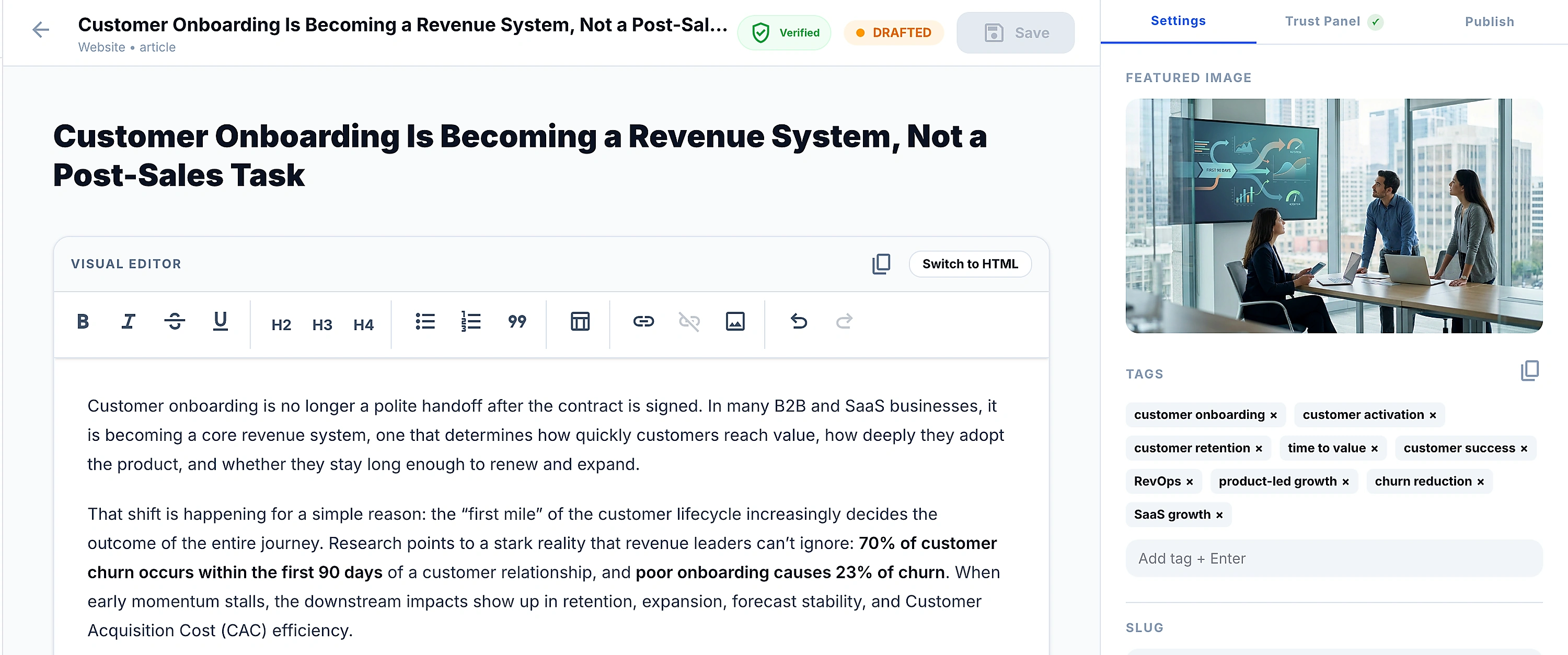
Task: Insert a bulleted list
Action: (x=425, y=322)
